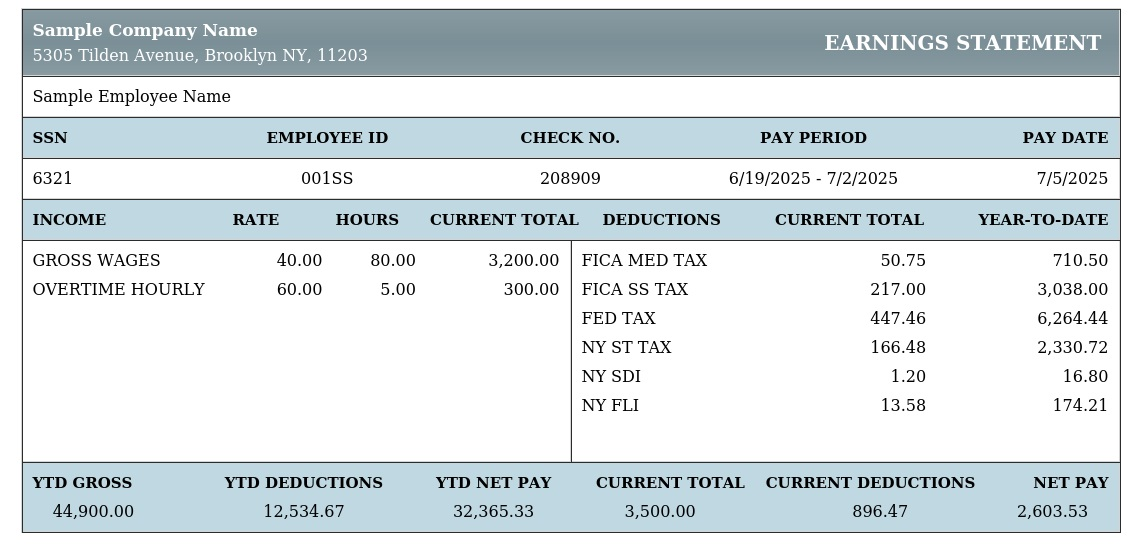Viewport: 1136px width, 560px height.
Task: Click the pay date 7/5/2025
Action: 1072,179
